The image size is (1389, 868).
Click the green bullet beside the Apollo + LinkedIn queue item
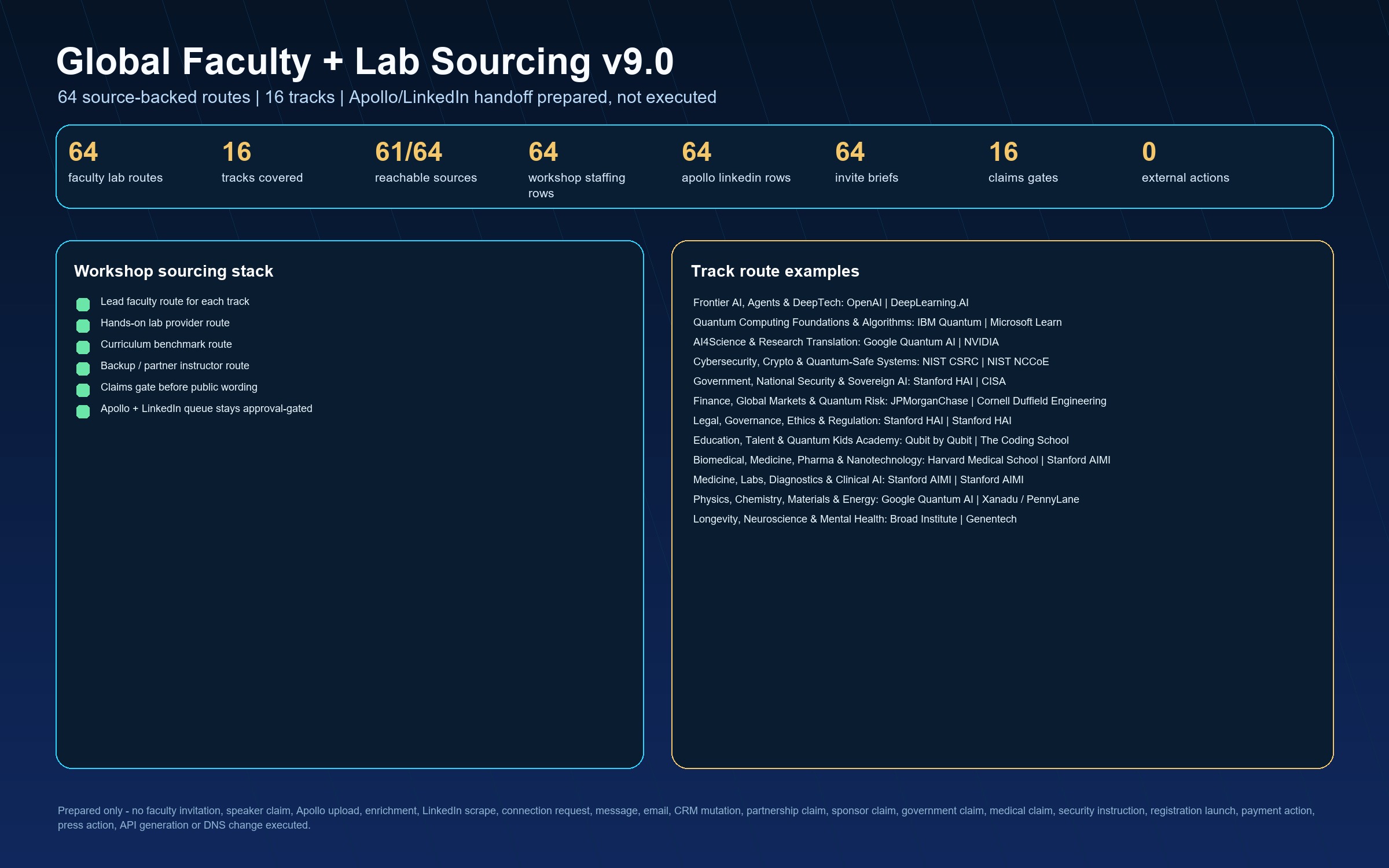83,411
